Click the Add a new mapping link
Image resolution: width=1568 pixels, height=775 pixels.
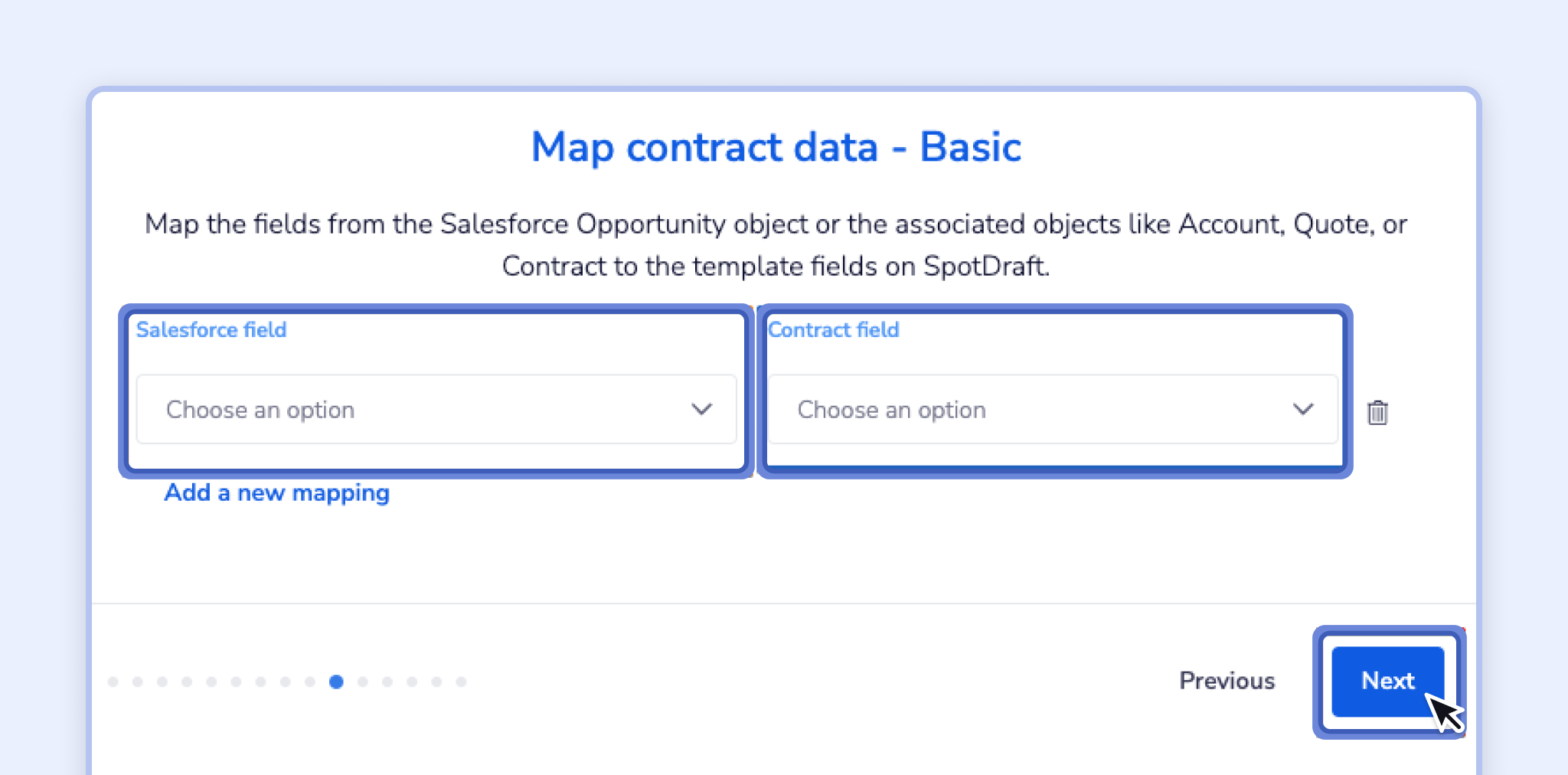click(277, 492)
